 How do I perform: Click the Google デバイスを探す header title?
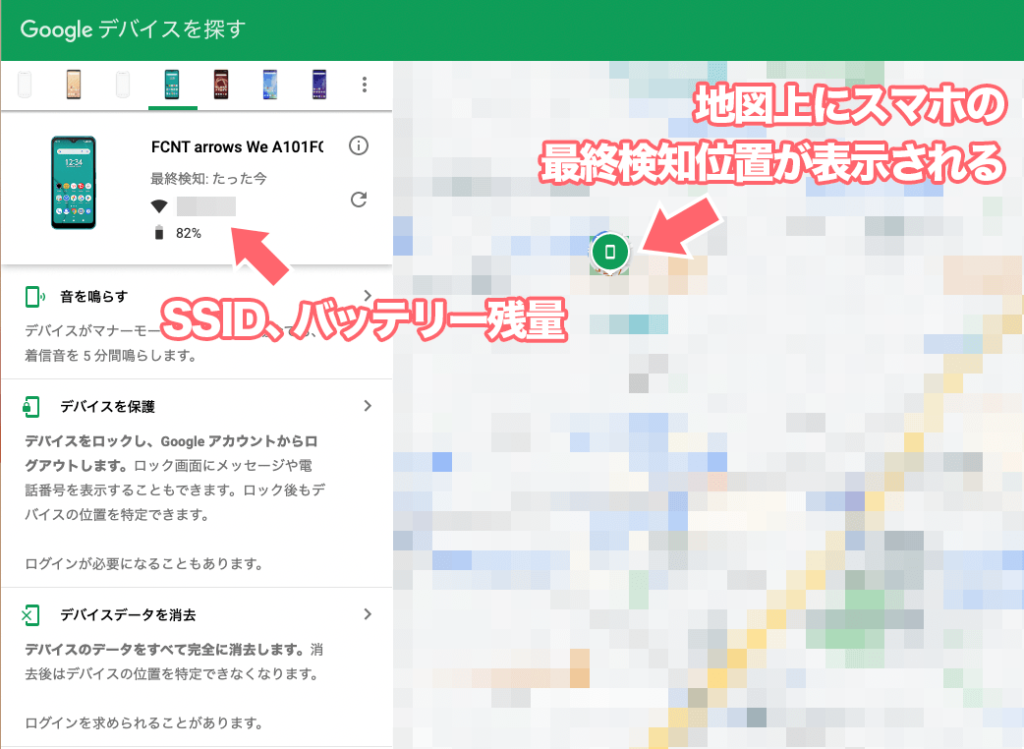(133, 29)
